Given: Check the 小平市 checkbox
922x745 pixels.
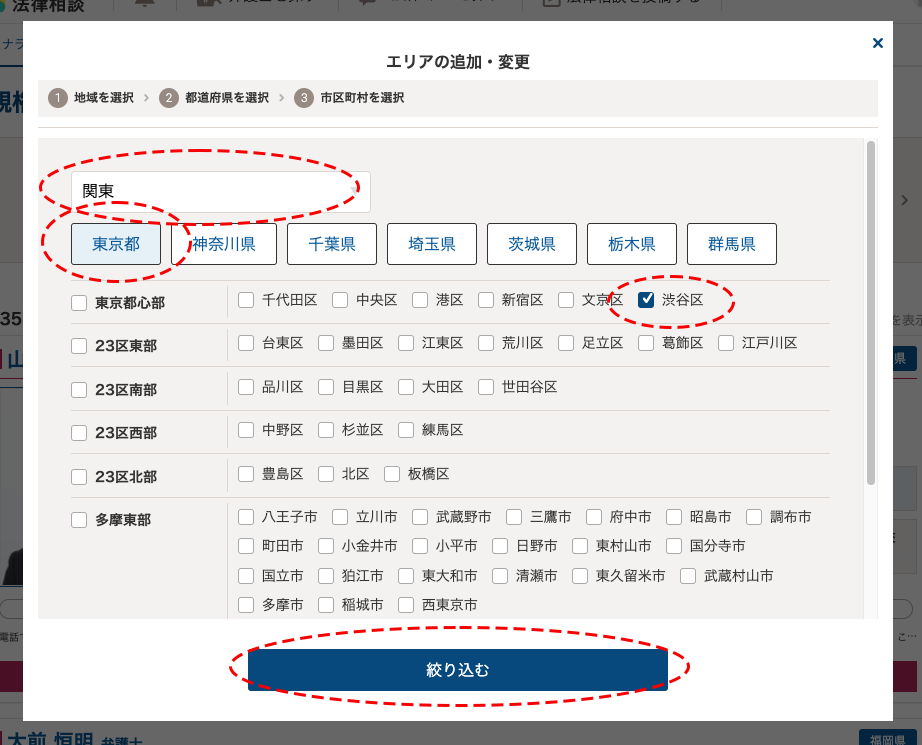Looking at the screenshot, I should point(420,546).
